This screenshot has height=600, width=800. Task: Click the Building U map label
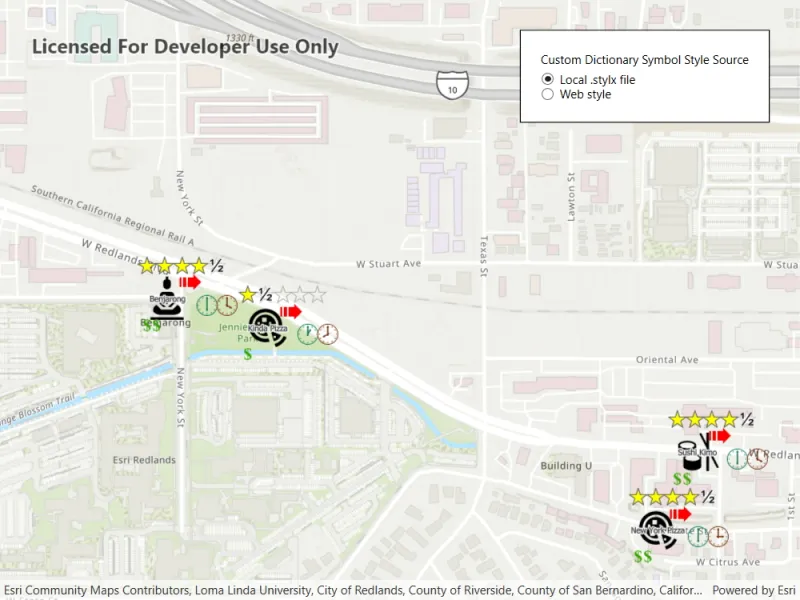click(x=566, y=465)
